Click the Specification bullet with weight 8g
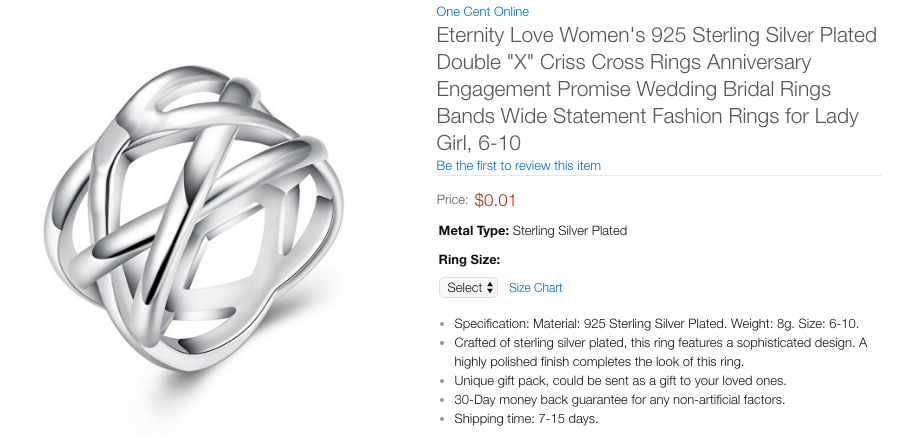This screenshot has width=903, height=438. click(656, 324)
